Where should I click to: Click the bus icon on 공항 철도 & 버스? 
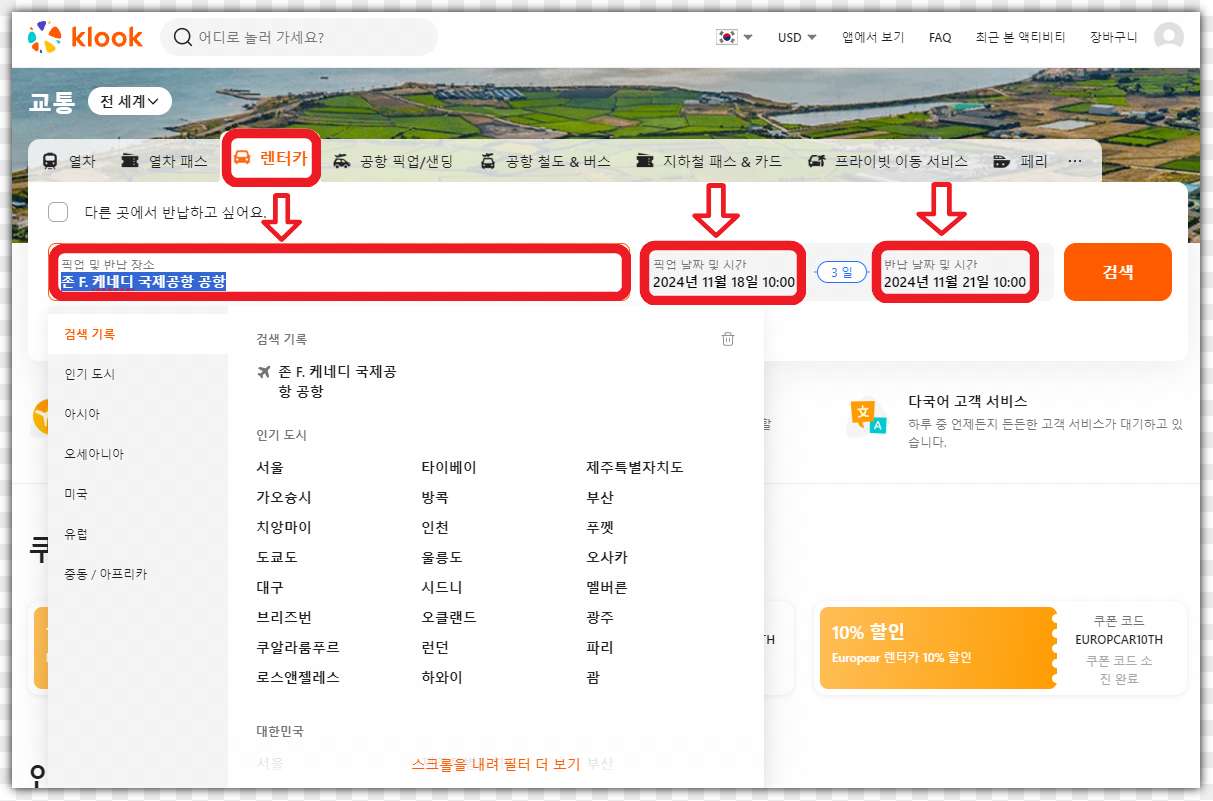[x=488, y=161]
